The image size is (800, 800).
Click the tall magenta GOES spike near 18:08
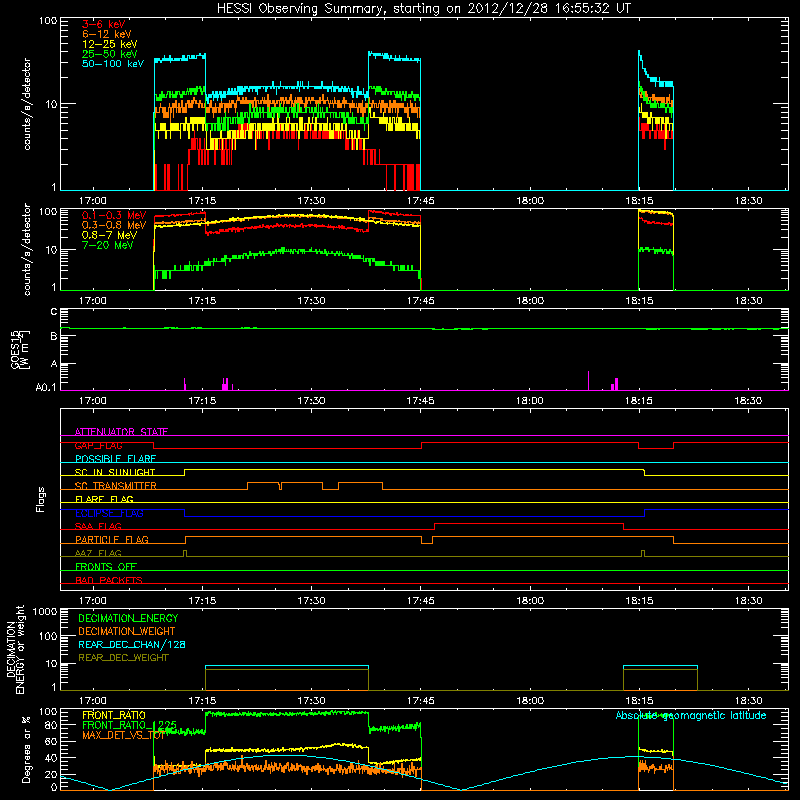click(588, 381)
